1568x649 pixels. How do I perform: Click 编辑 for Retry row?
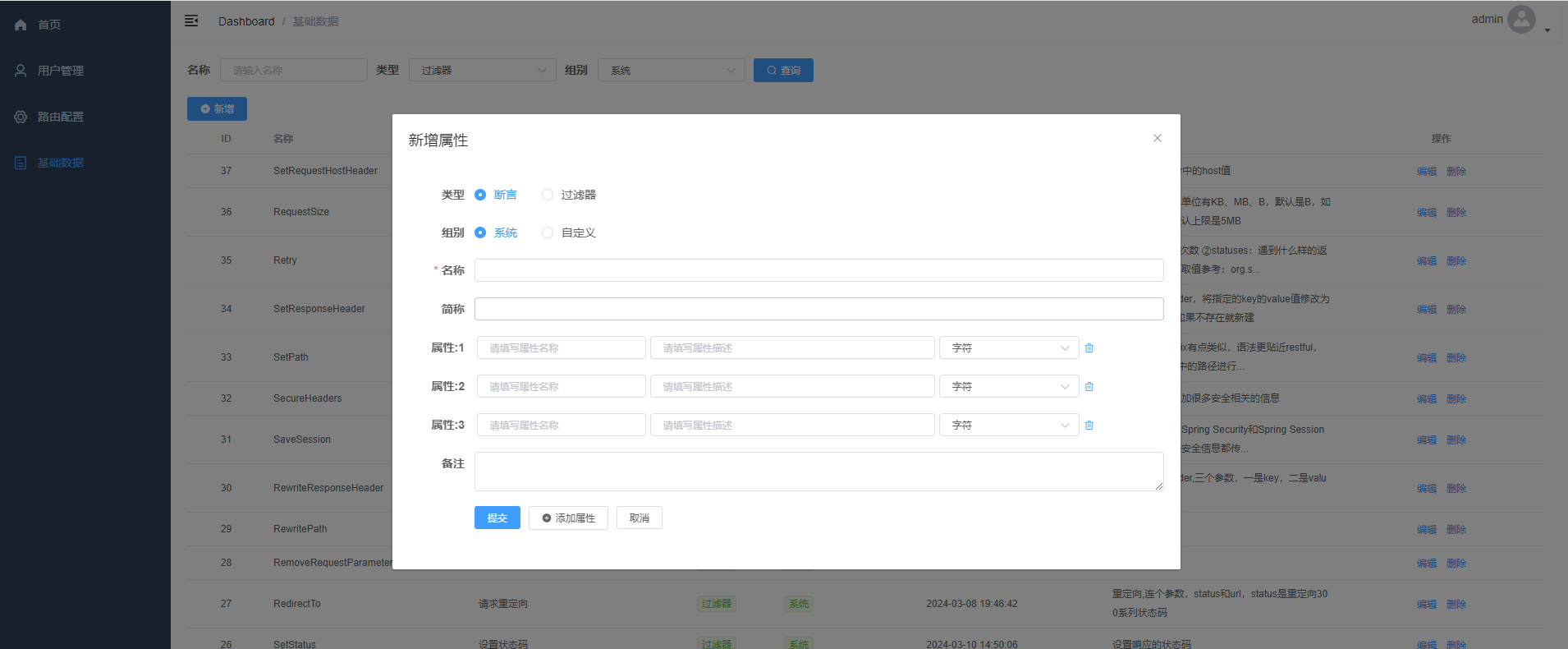(1427, 261)
